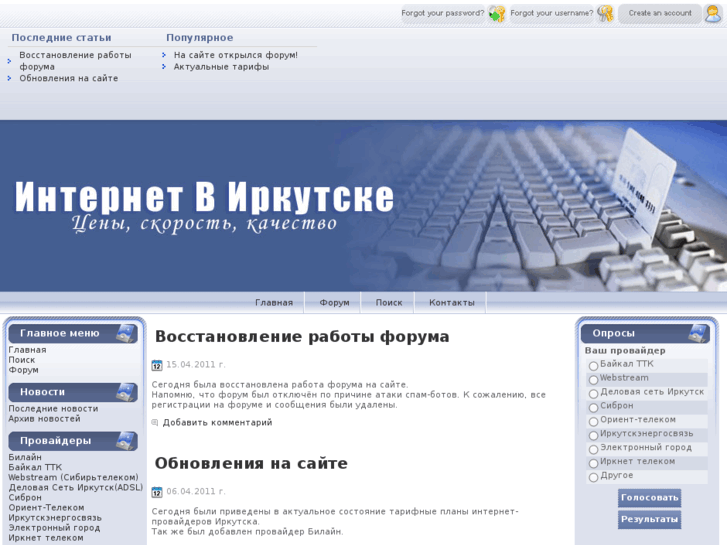This screenshot has width=727, height=545.
Task: Open Иркнет телеком link in Провайдеры list
Action: click(x=46, y=538)
